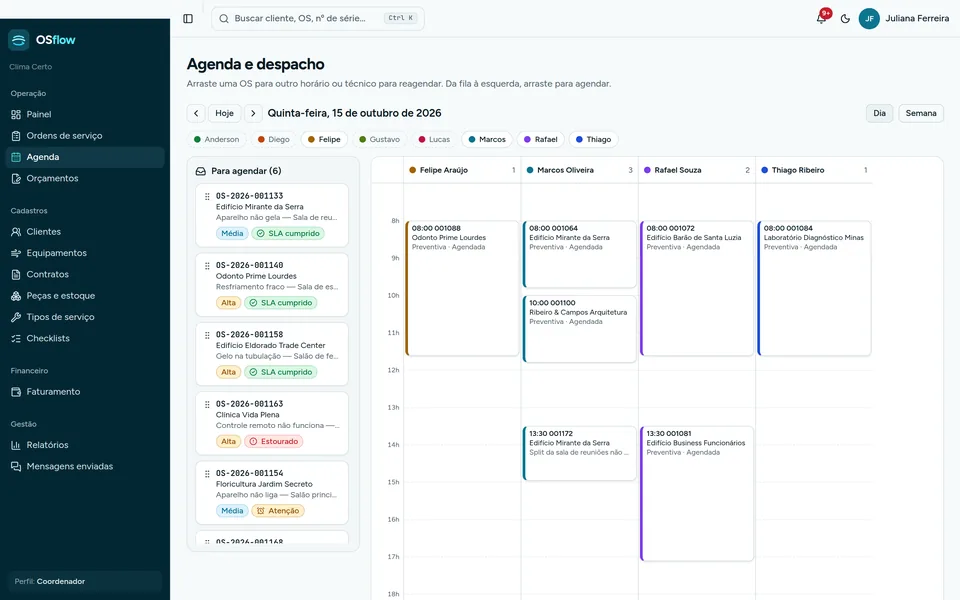
Task: Click blue dot beside Thiago Ribeiro header
Action: (764, 170)
